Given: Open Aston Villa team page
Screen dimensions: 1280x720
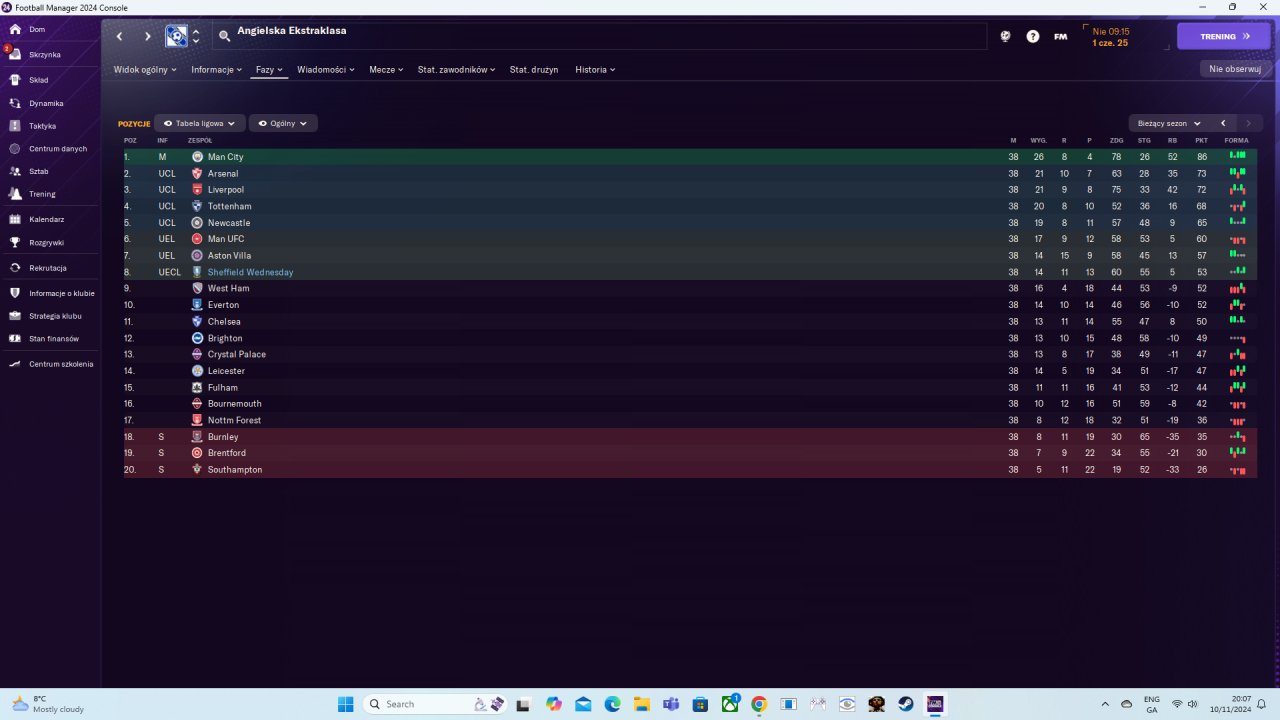Looking at the screenshot, I should pos(229,256).
